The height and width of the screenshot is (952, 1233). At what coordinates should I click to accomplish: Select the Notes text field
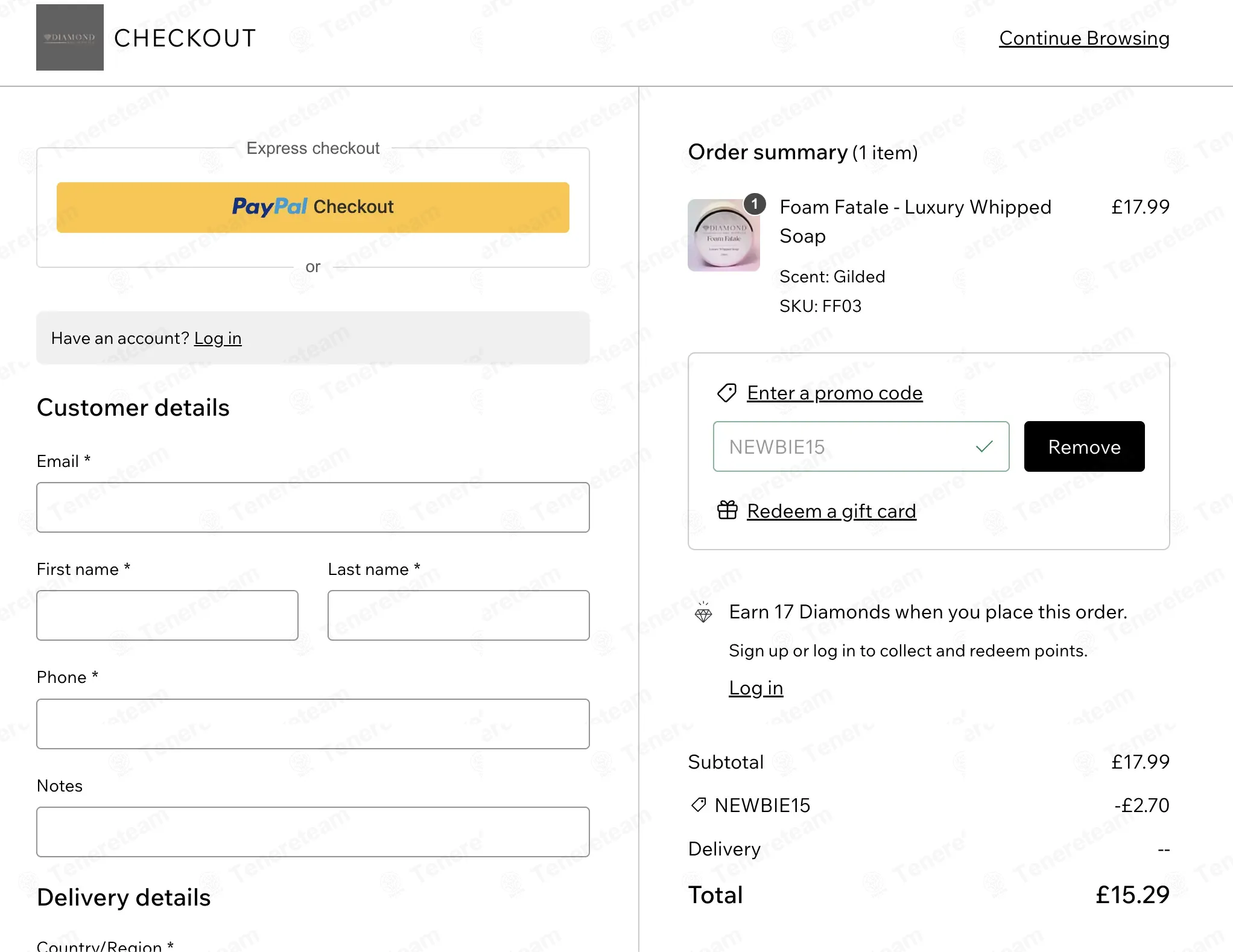(x=313, y=832)
